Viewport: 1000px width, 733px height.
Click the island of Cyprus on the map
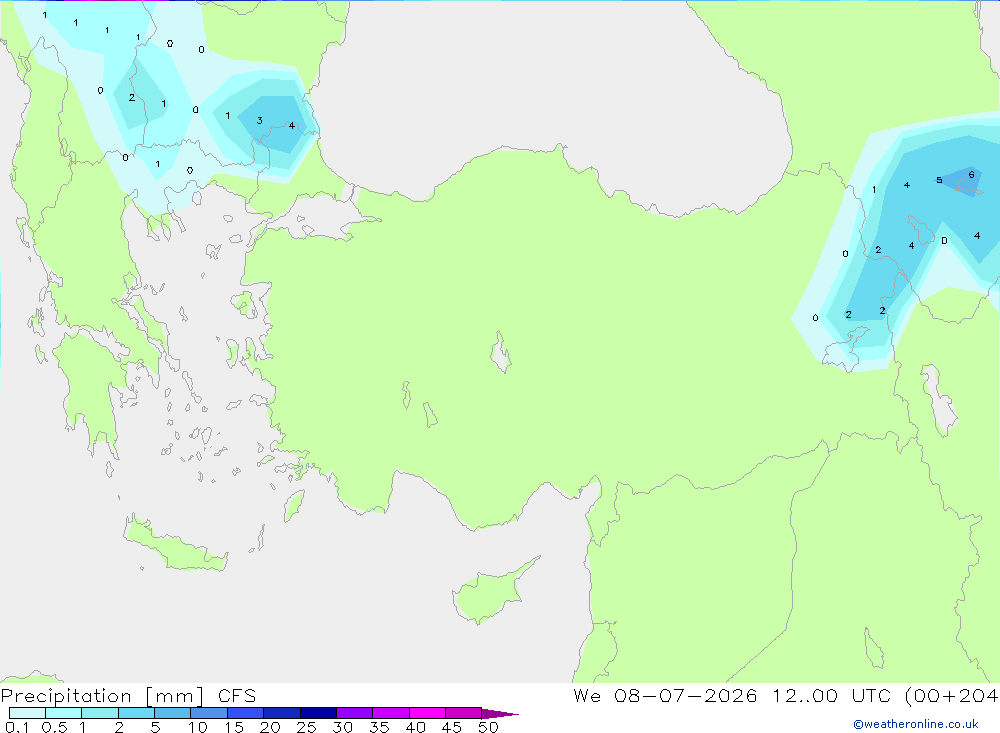coord(492,592)
